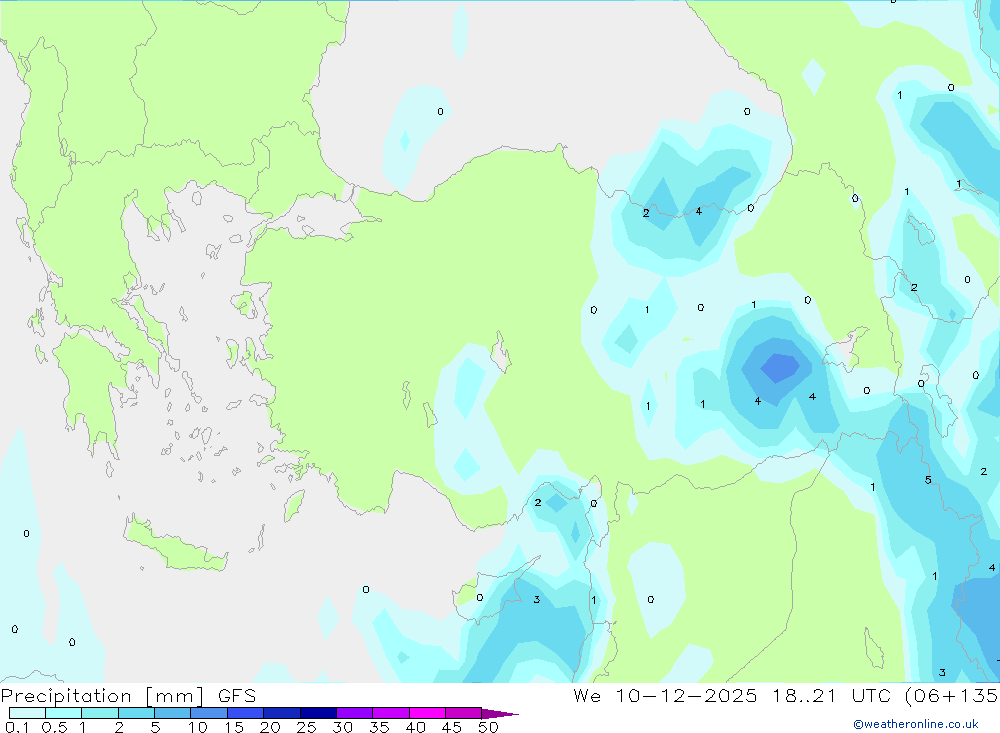Image resolution: width=1000 pixels, height=733 pixels.
Task: Click the legend label '40'
Action: [x=416, y=727]
